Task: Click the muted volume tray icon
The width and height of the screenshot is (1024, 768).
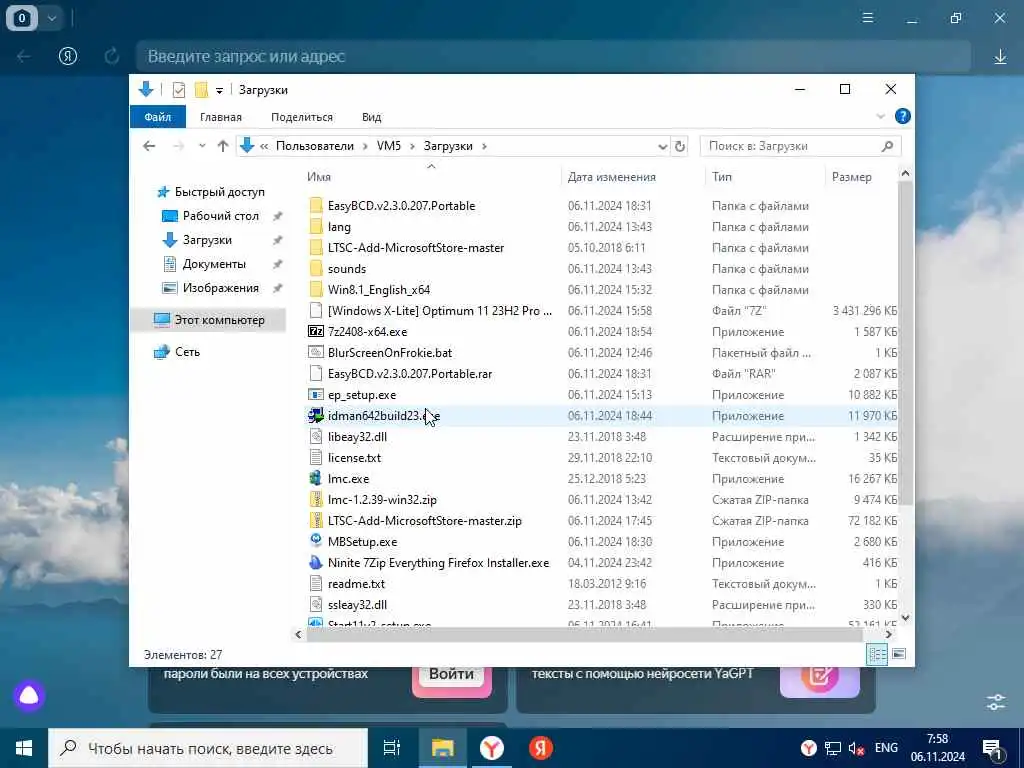Action: pos(856,749)
